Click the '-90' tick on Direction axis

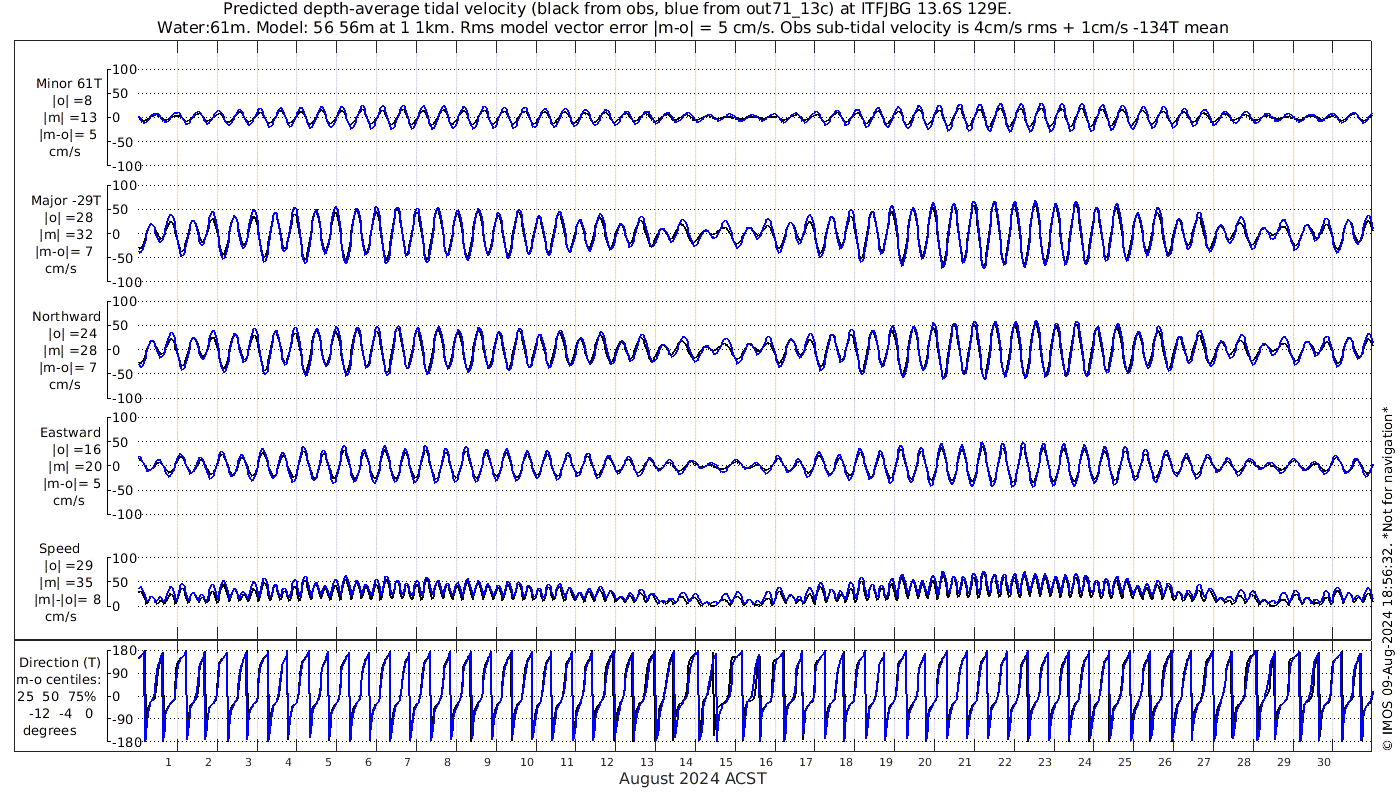click(124, 718)
